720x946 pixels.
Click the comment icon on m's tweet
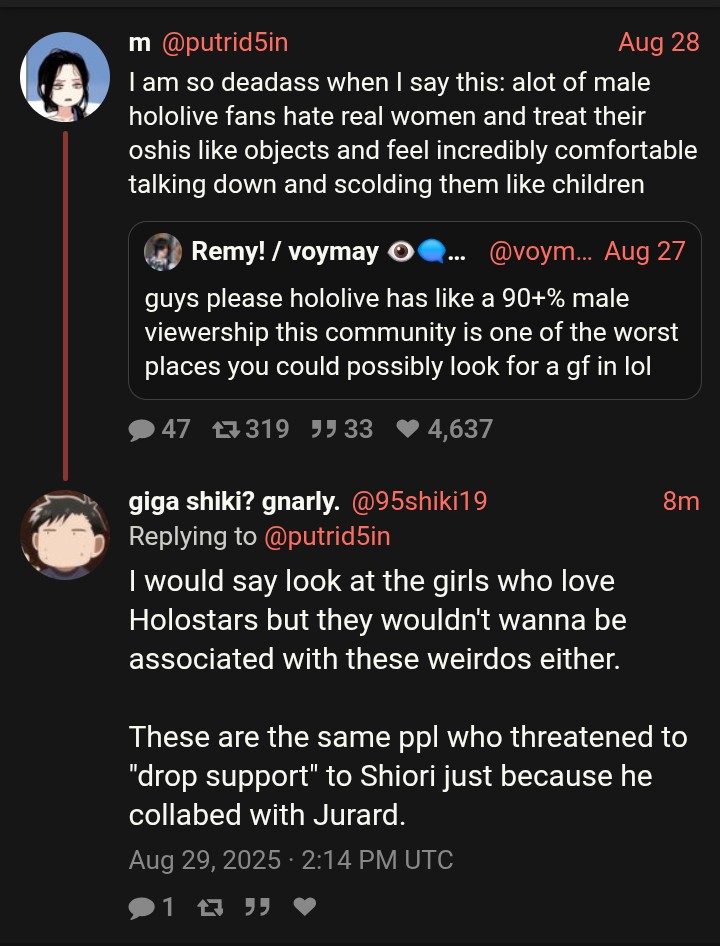(x=145, y=429)
